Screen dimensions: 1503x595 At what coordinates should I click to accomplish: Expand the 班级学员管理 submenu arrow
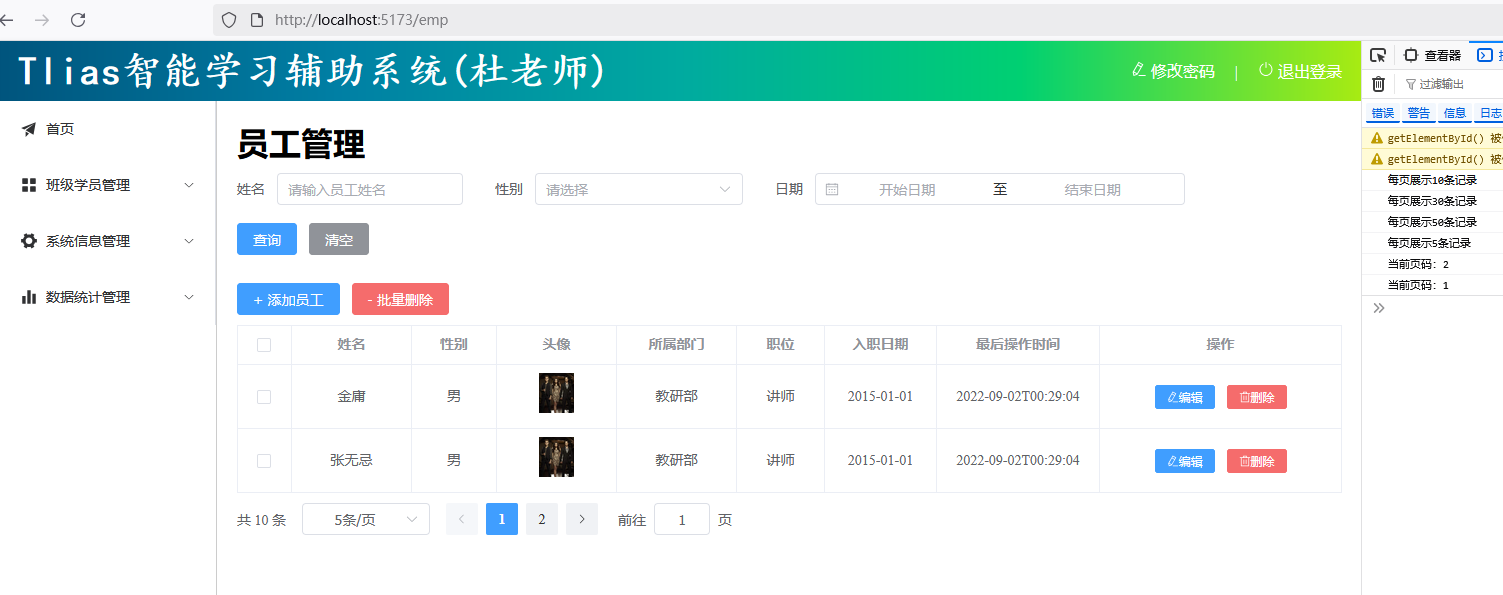coord(189,185)
